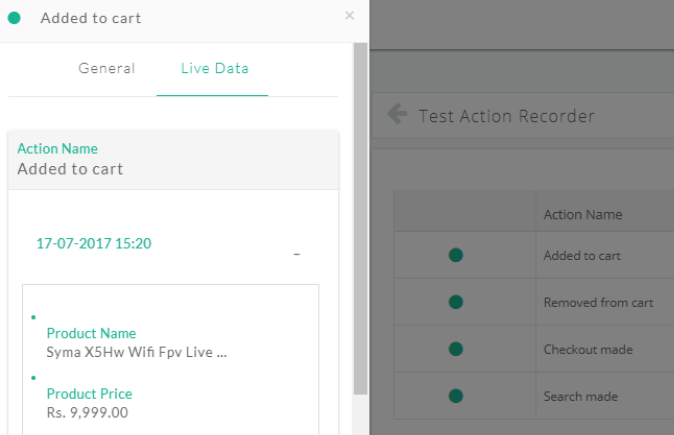Open the Removed from cart action row
This screenshot has width=674, height=435.
pyautogui.click(x=534, y=302)
